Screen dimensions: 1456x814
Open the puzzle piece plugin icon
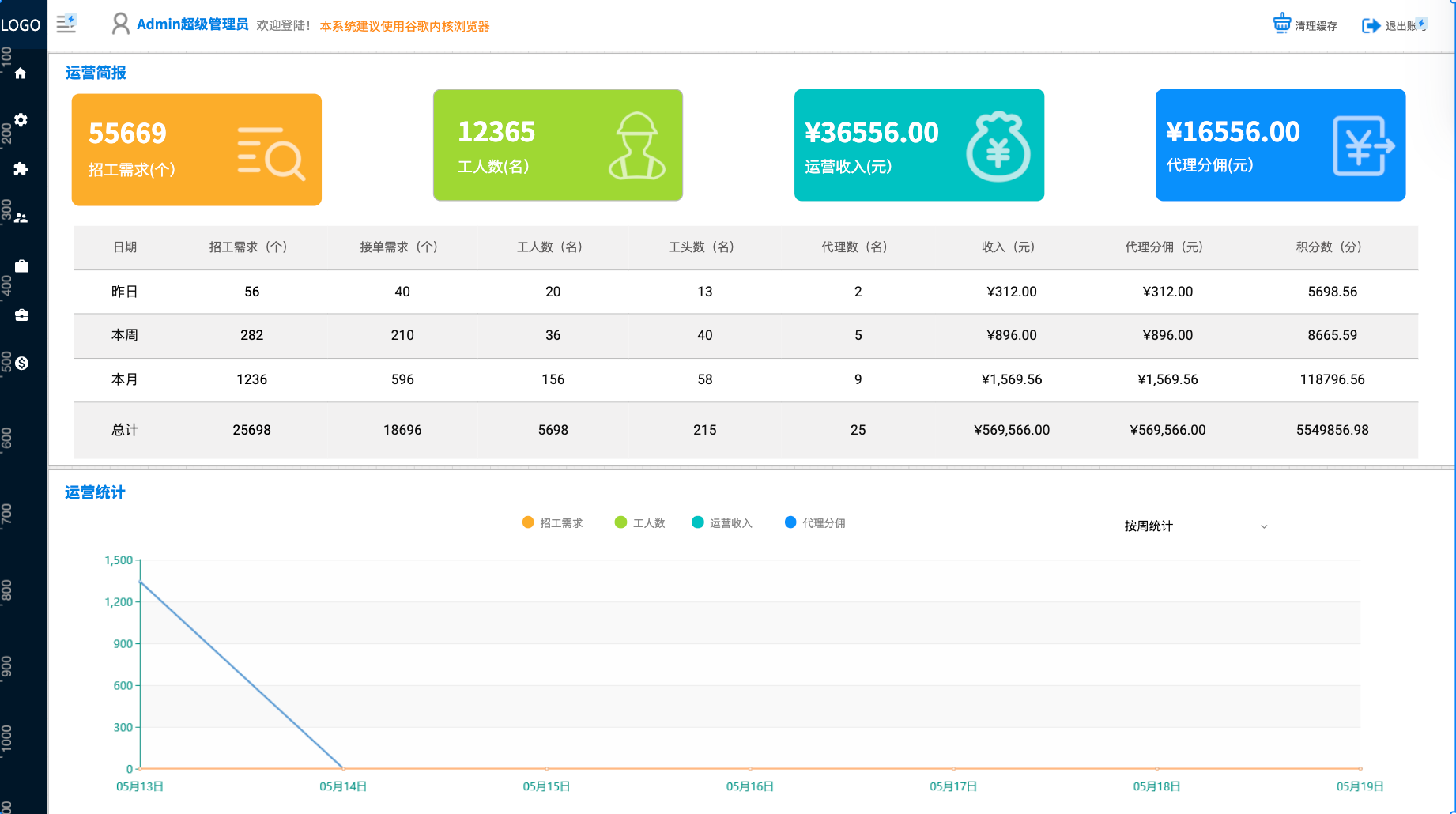click(21, 168)
